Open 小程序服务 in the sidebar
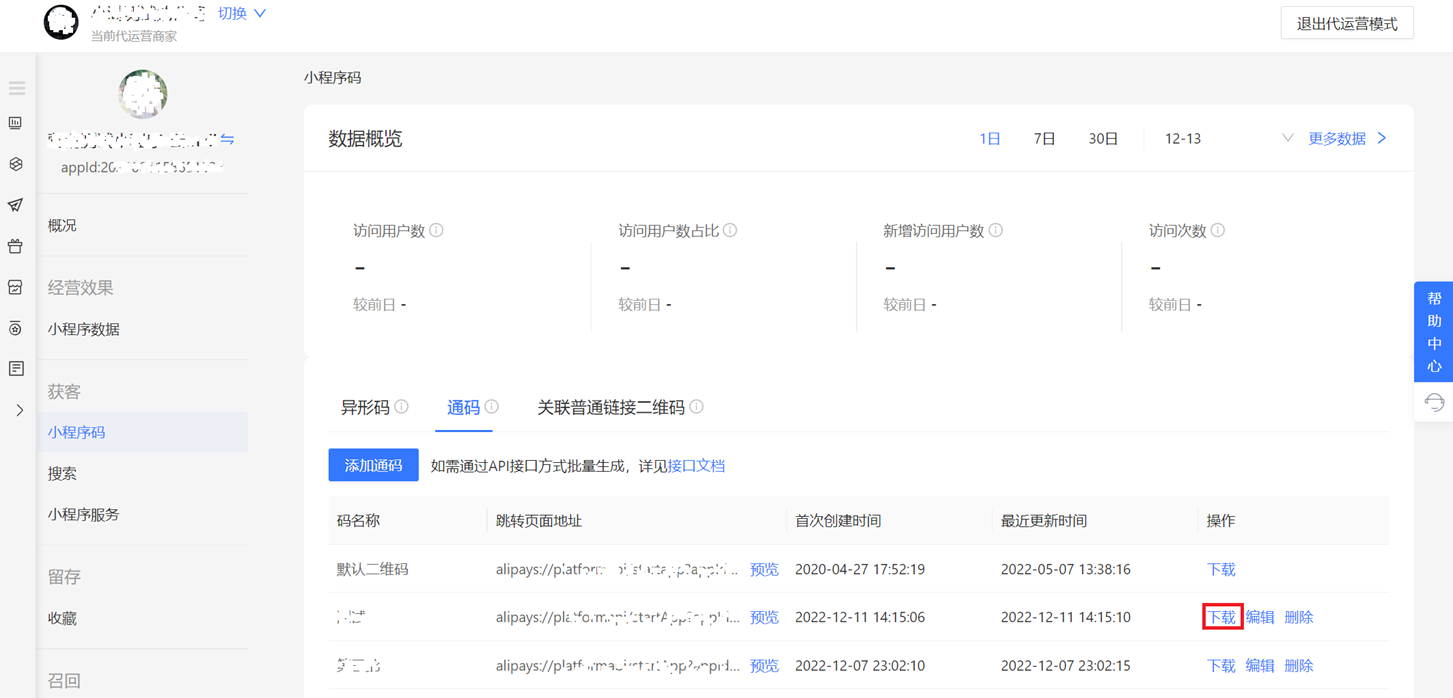1453x698 pixels. (84, 514)
